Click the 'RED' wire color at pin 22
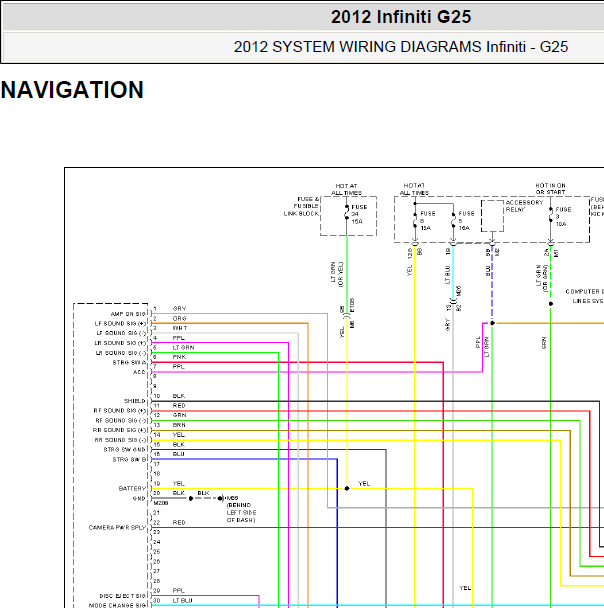604x608 pixels. (x=179, y=523)
